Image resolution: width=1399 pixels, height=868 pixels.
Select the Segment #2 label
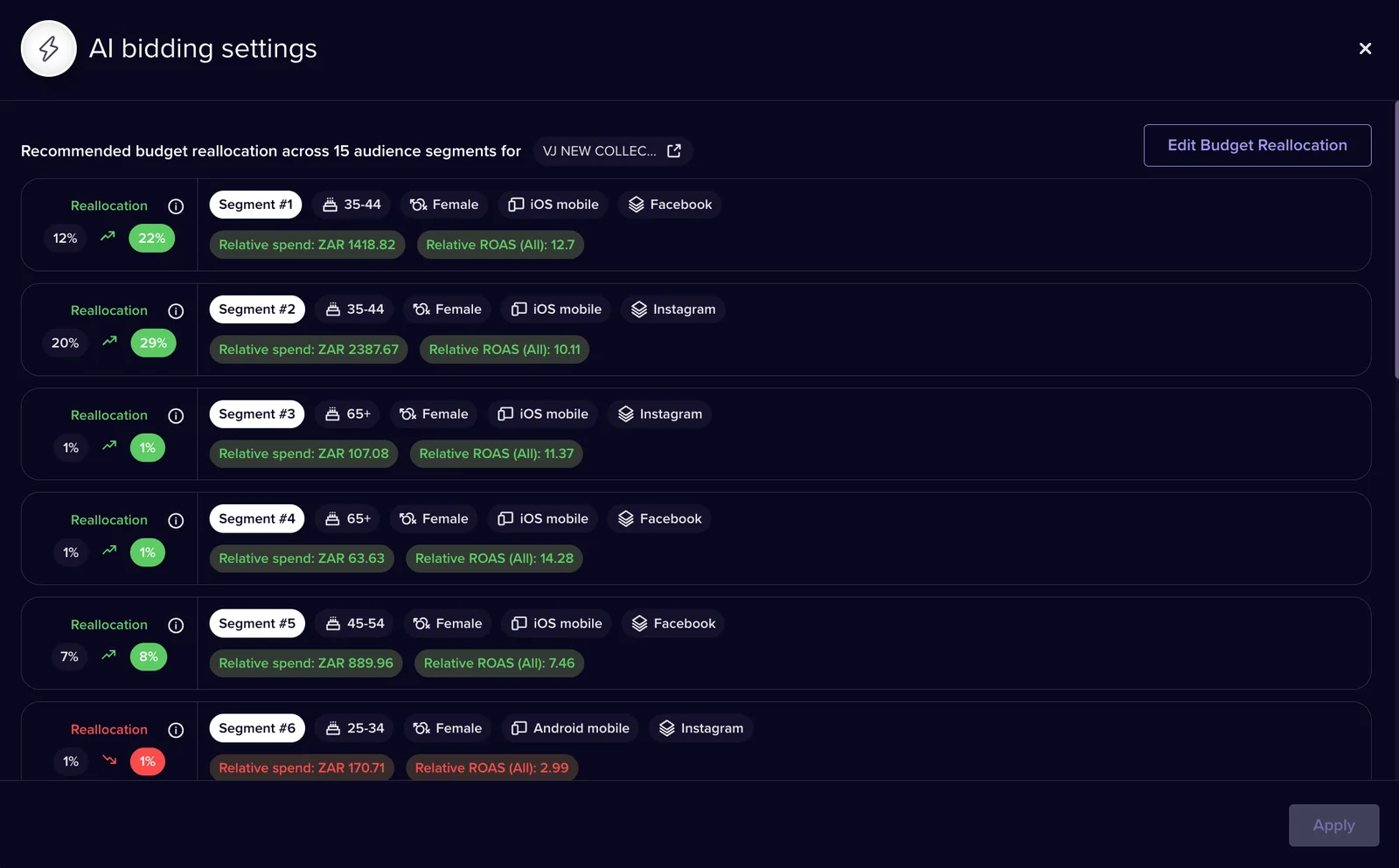point(257,309)
